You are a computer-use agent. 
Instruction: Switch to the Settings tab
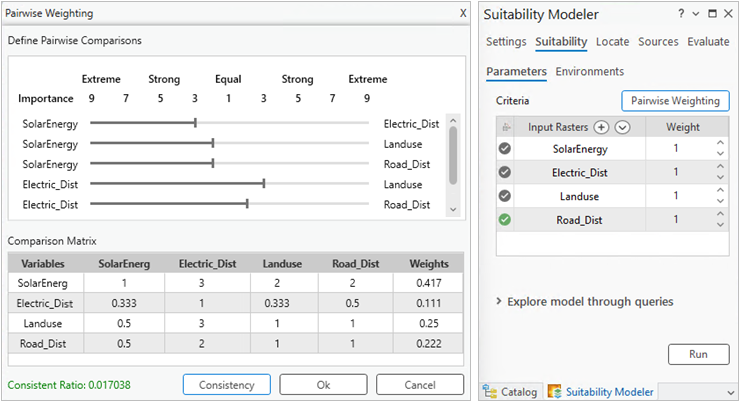point(506,42)
